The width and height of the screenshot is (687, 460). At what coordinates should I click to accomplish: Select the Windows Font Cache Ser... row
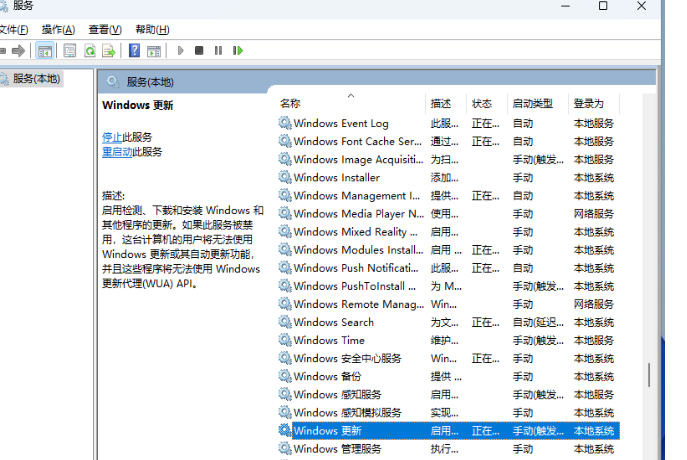(449, 142)
